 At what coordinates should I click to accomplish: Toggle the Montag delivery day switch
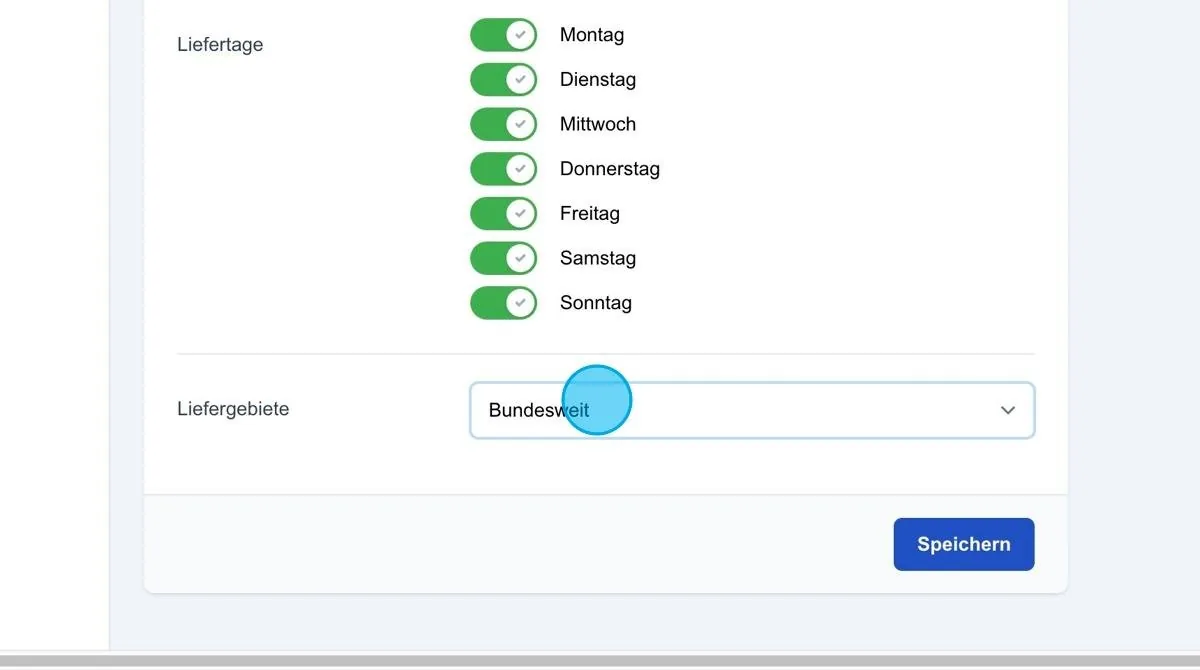[503, 35]
